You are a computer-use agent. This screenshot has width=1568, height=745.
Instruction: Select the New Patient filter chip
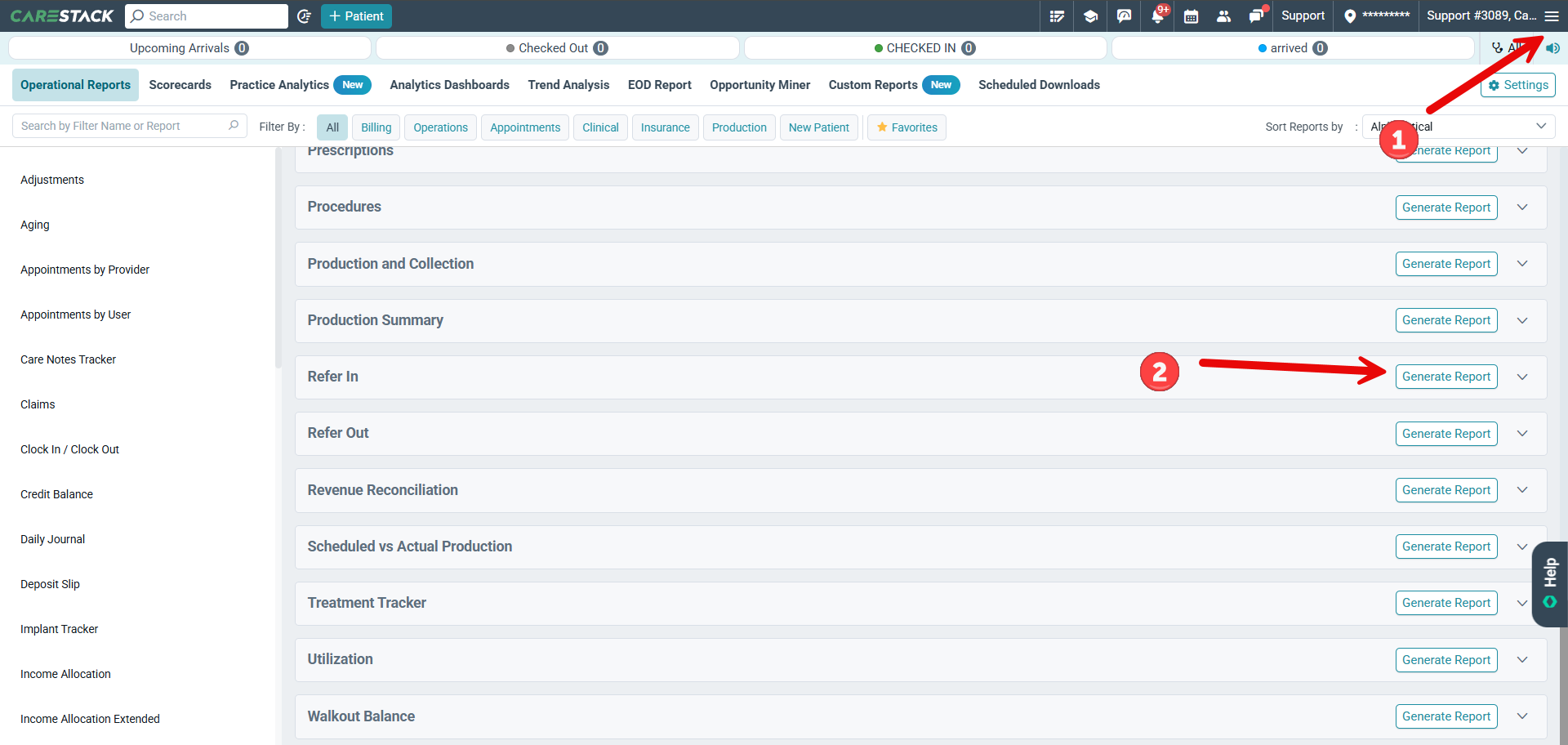coord(818,127)
